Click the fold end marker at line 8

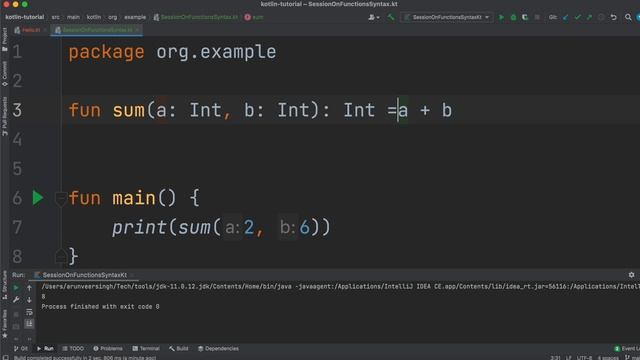tap(60, 256)
